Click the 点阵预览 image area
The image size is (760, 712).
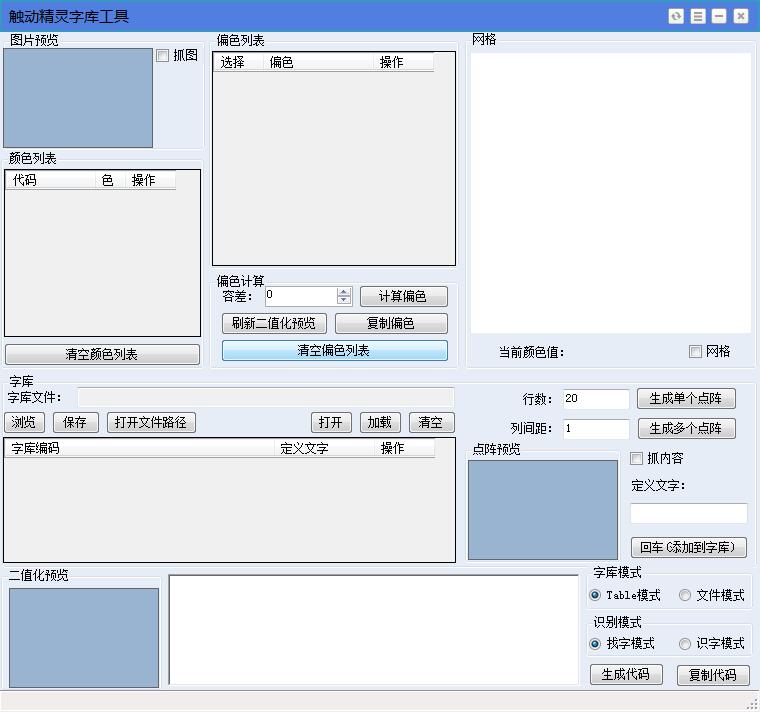(543, 510)
